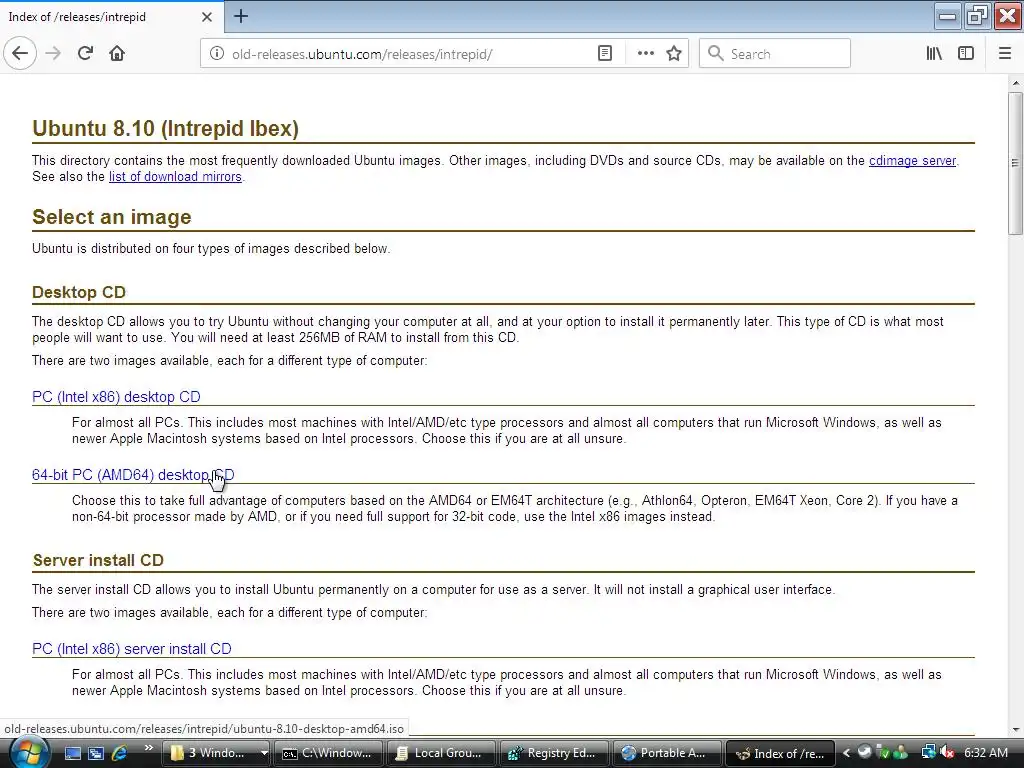This screenshot has height=768, width=1024.
Task: Click the Index of /re... taskbar button
Action: click(x=780, y=753)
